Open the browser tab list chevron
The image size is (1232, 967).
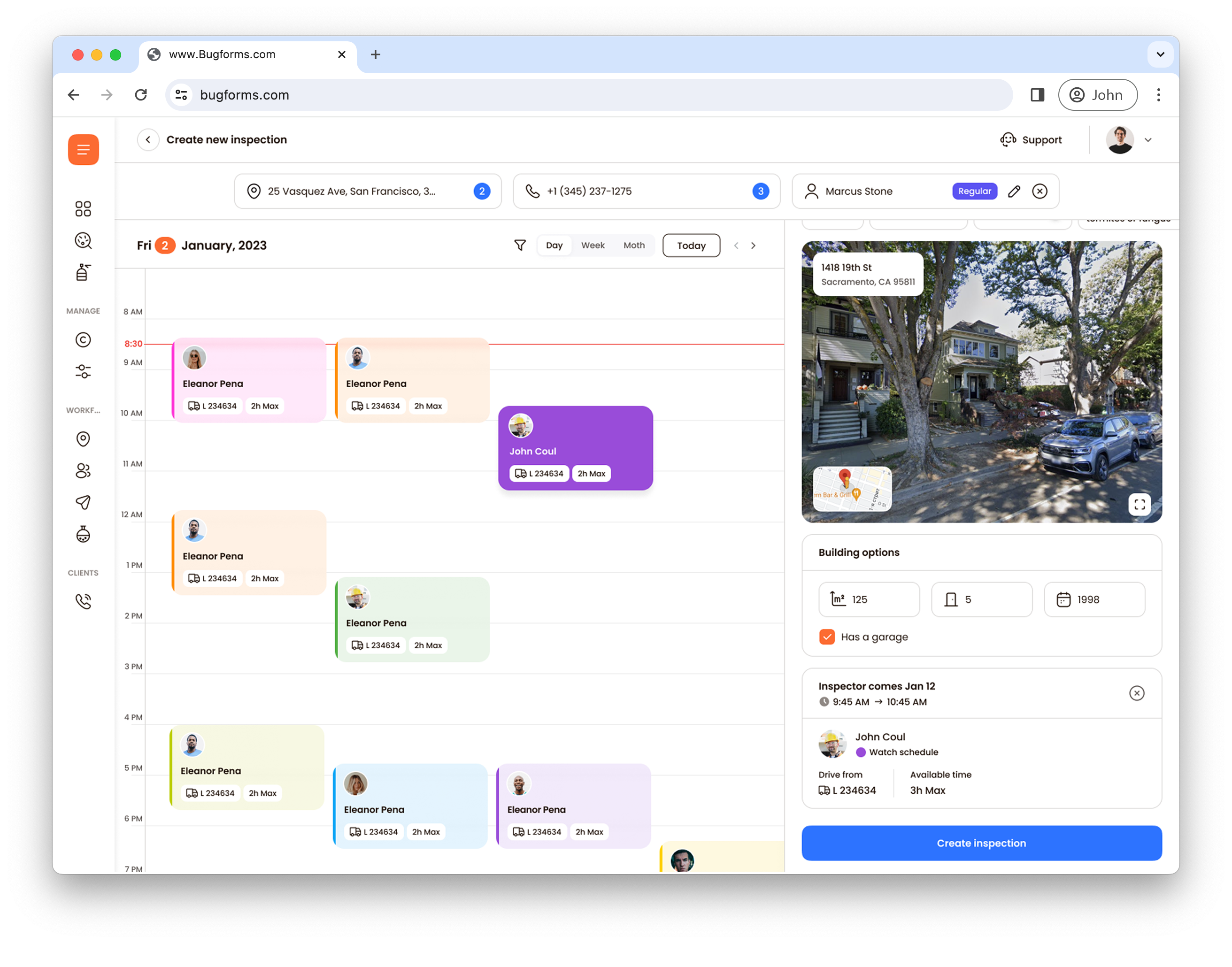coord(1160,54)
